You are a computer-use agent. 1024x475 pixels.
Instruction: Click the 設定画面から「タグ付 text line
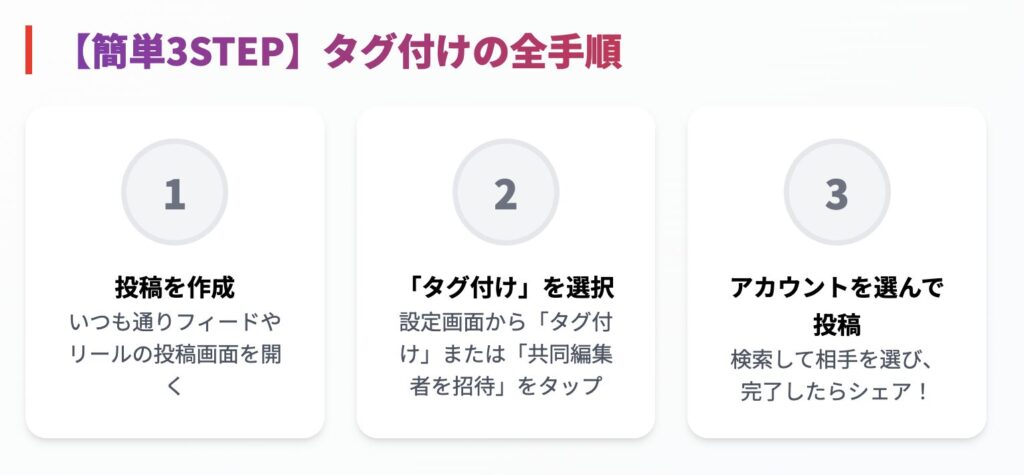click(505, 323)
